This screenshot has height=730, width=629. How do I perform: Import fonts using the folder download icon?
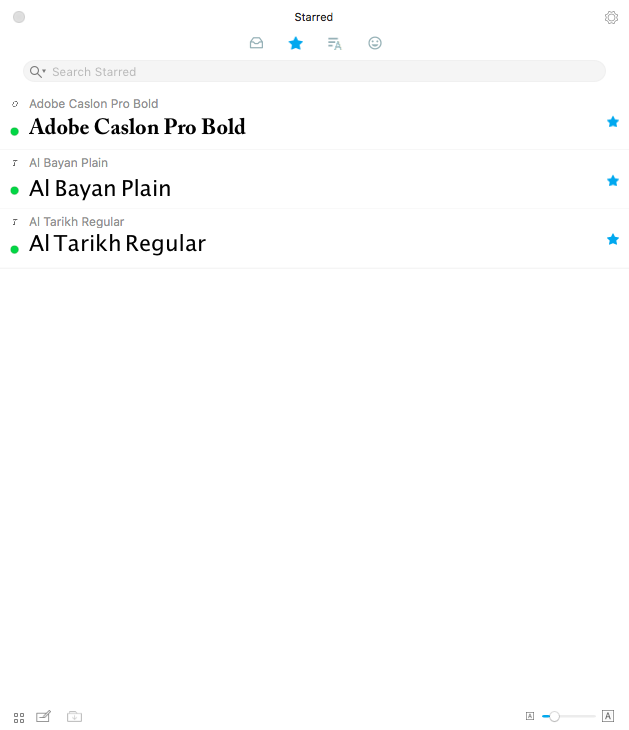point(74,716)
